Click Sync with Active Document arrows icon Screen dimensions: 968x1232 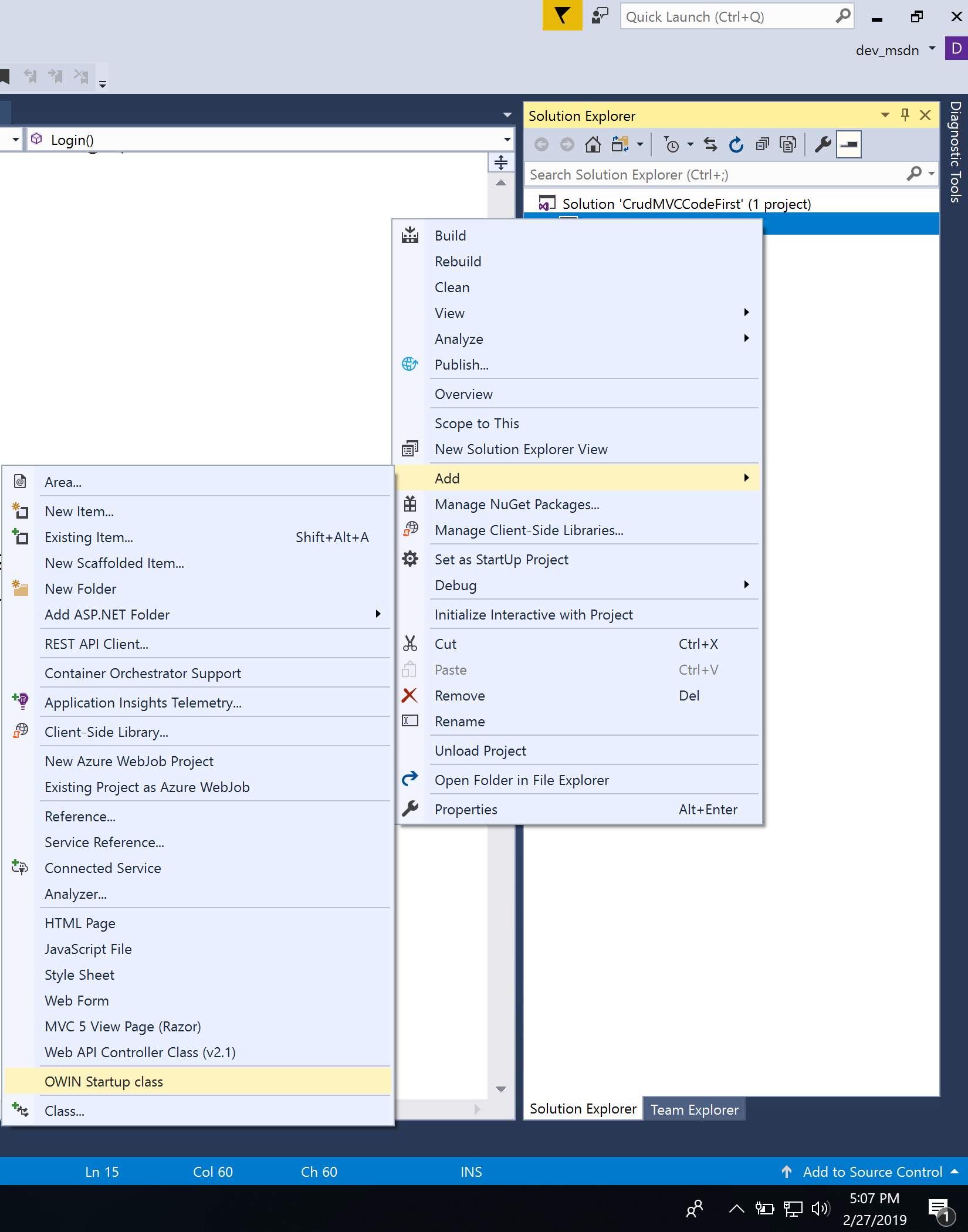click(x=710, y=144)
